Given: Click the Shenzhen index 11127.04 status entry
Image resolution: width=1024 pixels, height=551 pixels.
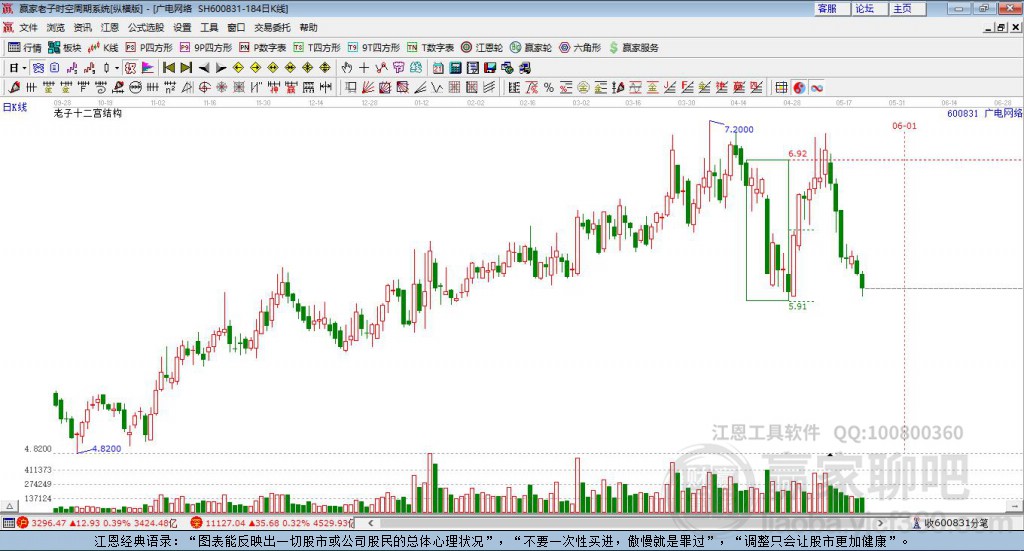Looking at the screenshot, I should coord(272,523).
